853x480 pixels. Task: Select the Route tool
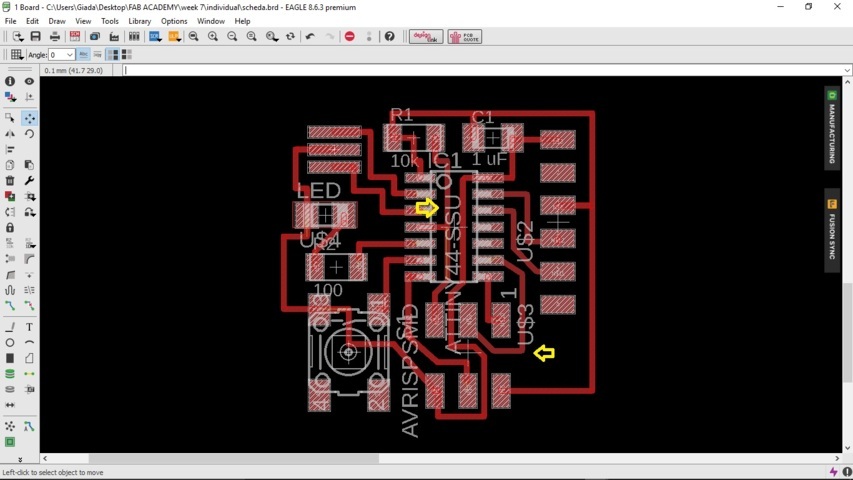click(x=10, y=306)
